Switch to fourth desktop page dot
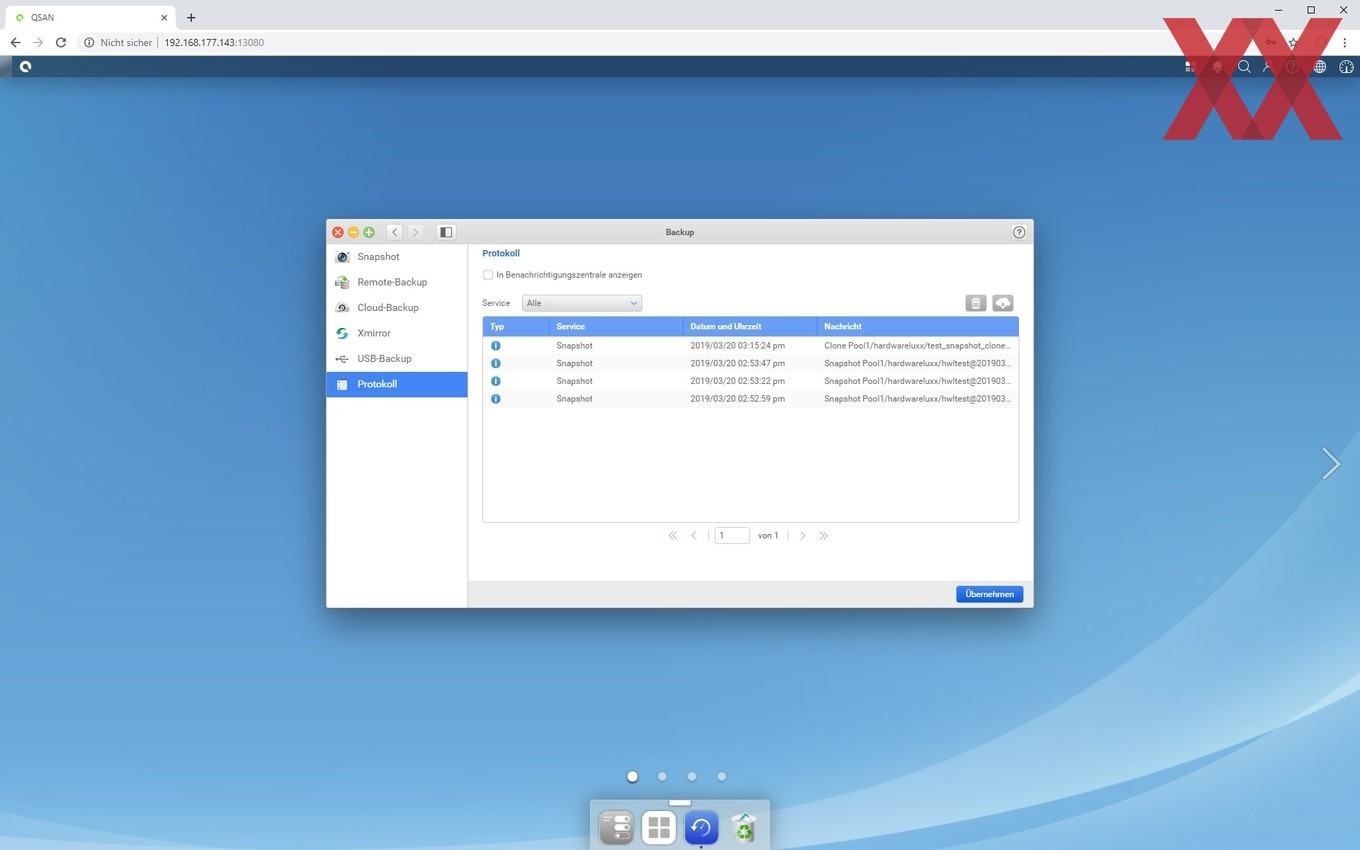 (x=721, y=776)
